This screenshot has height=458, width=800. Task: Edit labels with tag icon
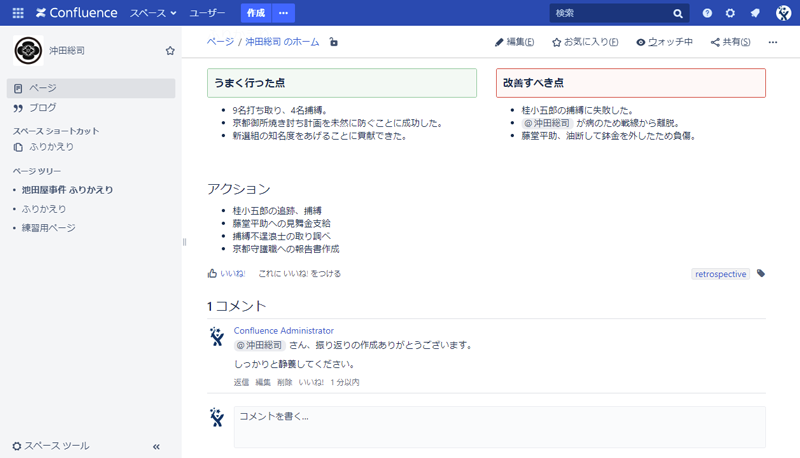point(761,273)
